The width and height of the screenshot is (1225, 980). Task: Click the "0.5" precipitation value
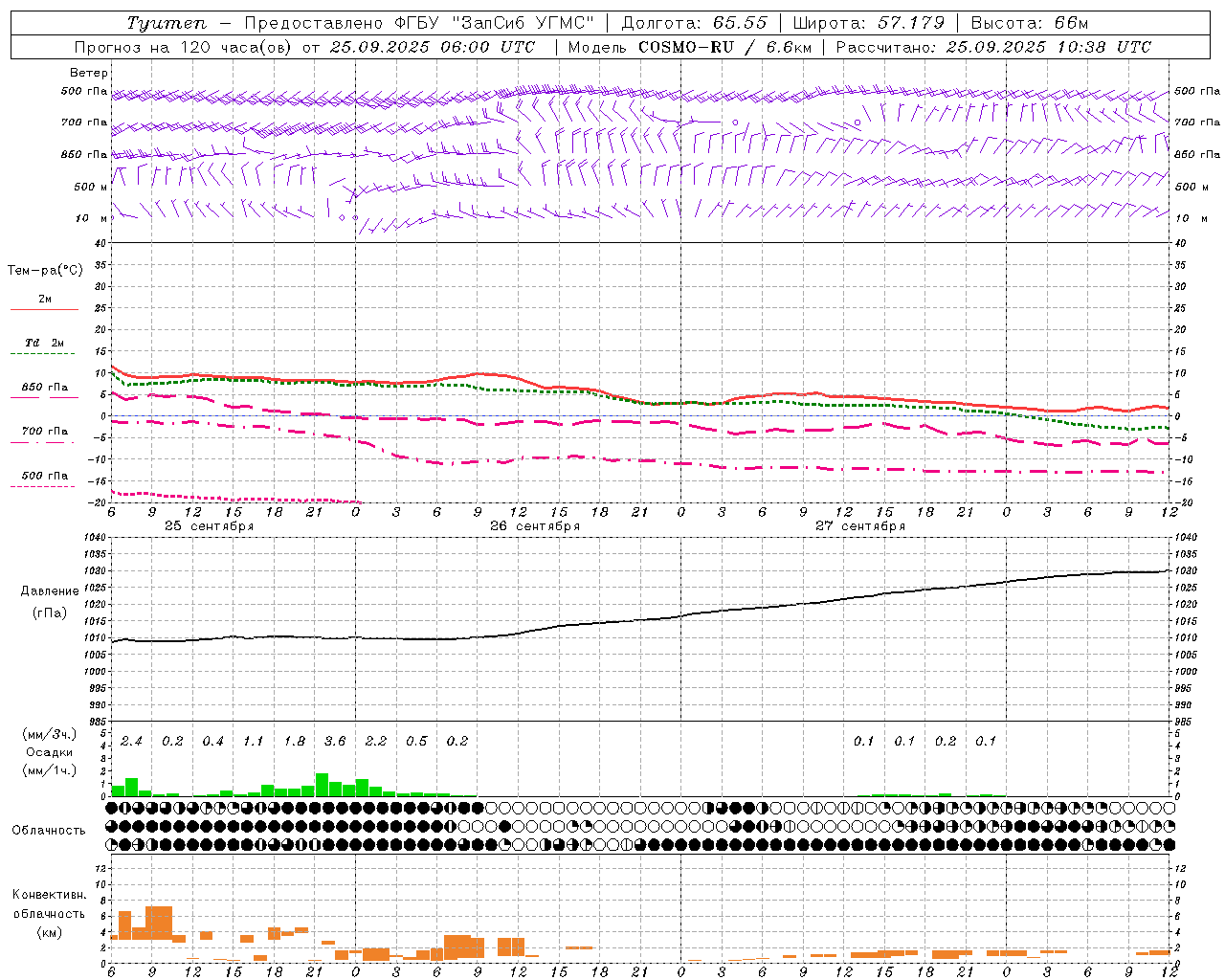[x=416, y=742]
